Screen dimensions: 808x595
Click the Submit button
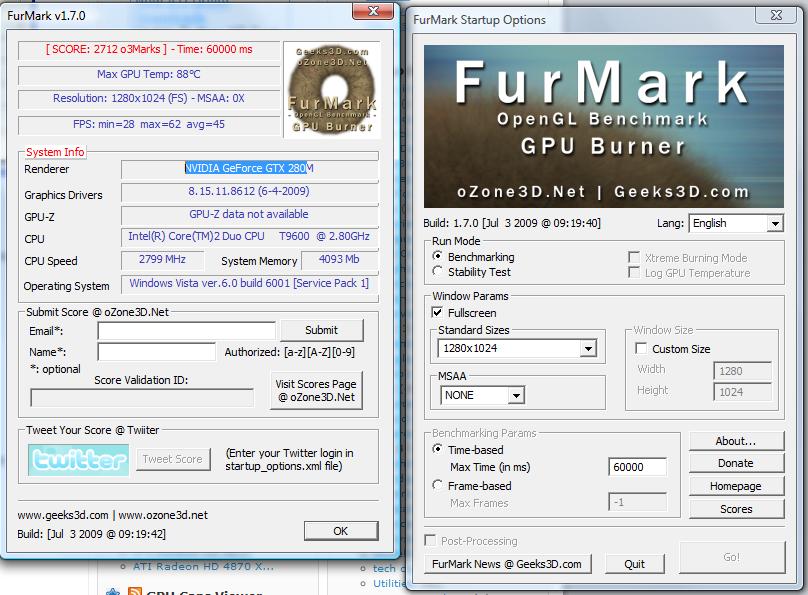click(322, 330)
